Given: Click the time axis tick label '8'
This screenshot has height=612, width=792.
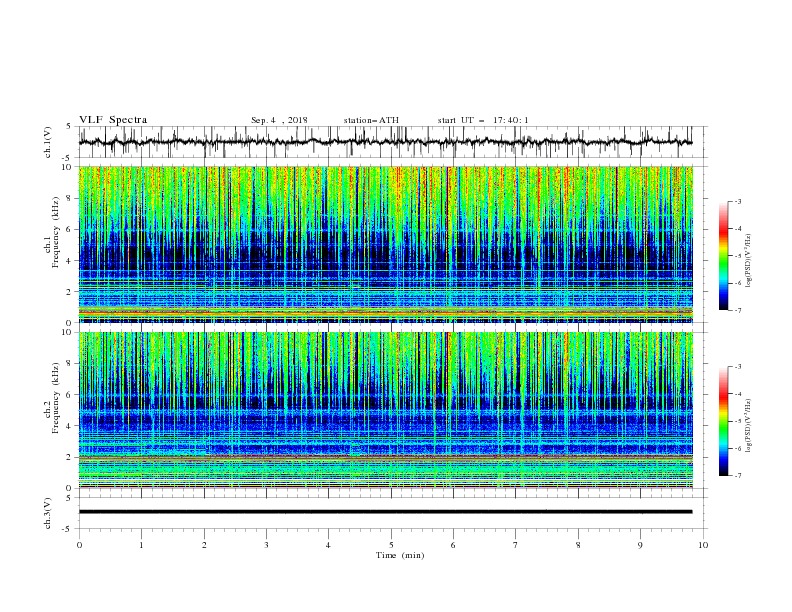Looking at the screenshot, I should click(578, 545).
